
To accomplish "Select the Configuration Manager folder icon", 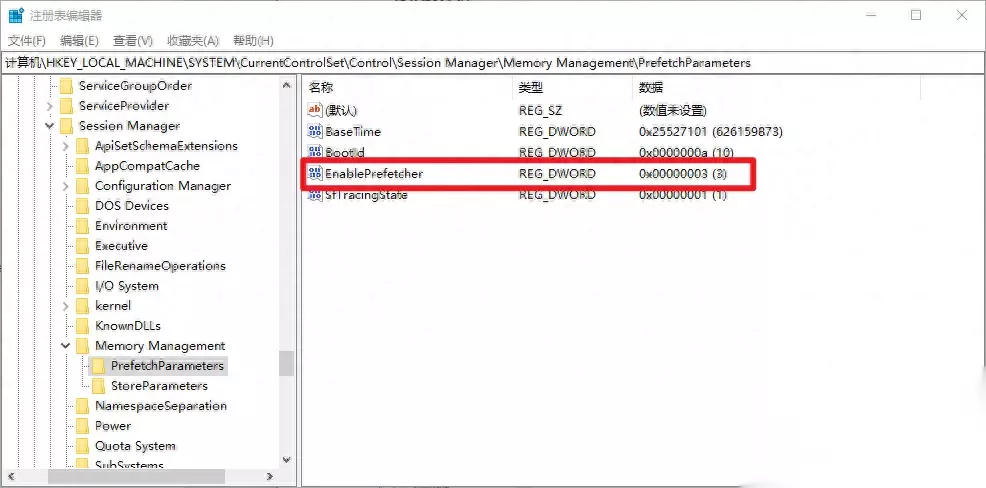I will pyautogui.click(x=82, y=186).
